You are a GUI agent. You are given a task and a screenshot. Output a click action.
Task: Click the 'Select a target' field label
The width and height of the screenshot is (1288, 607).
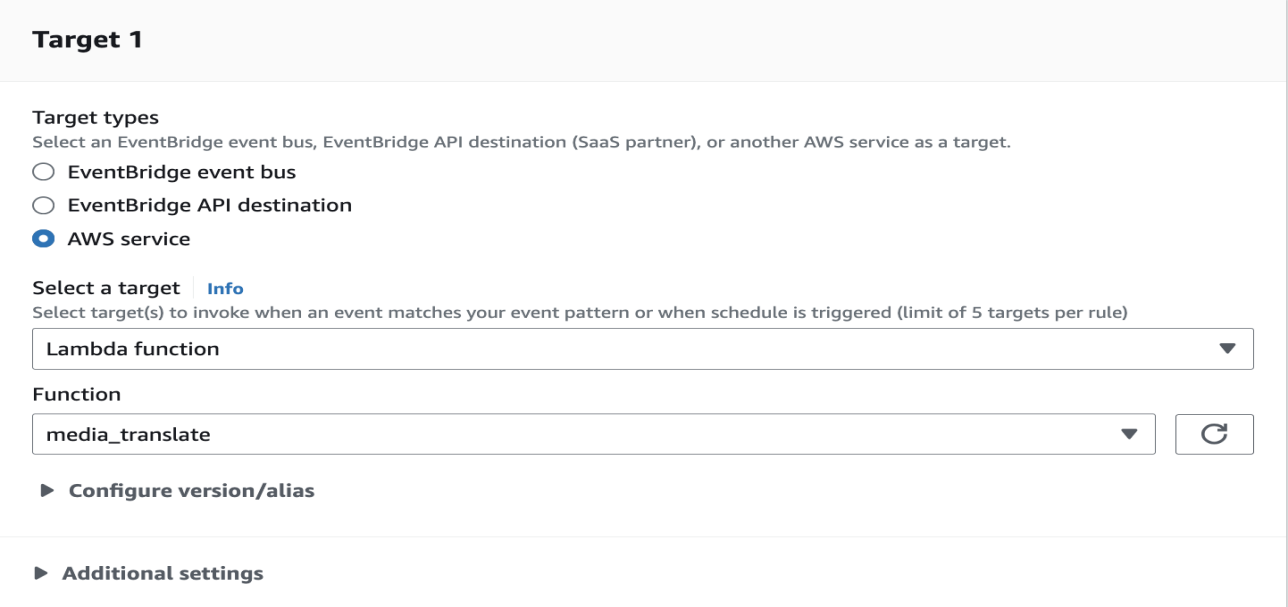106,288
